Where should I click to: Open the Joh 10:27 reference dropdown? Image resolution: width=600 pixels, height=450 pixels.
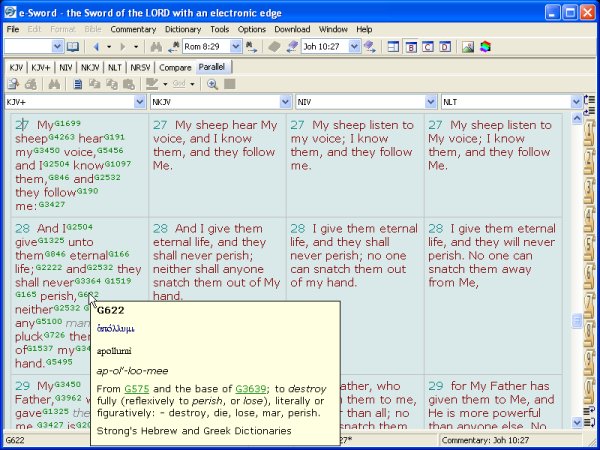pyautogui.click(x=354, y=47)
